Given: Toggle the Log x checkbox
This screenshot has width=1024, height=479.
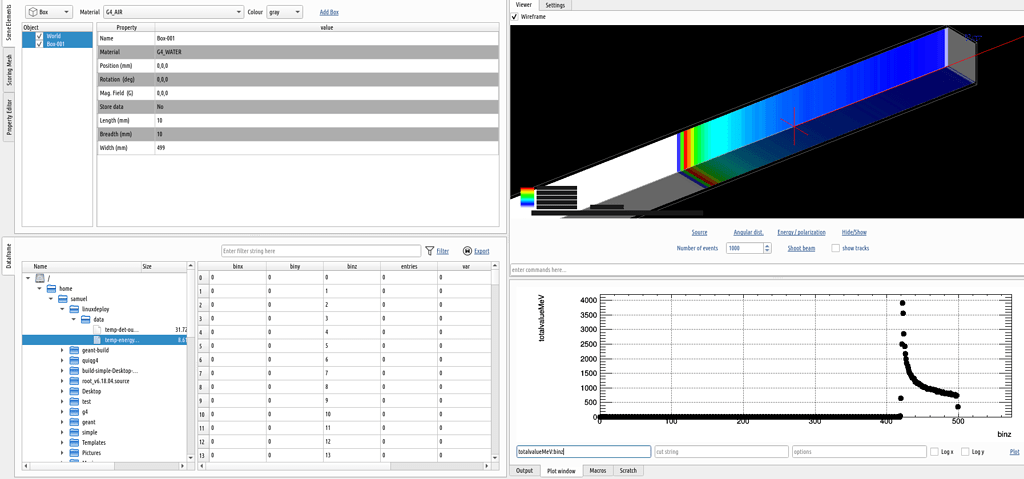Looking at the screenshot, I should pyautogui.click(x=934, y=452).
